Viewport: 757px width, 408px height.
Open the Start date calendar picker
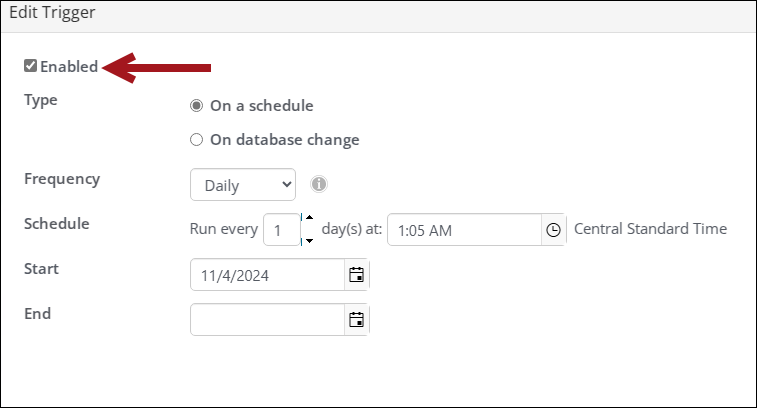pos(356,275)
